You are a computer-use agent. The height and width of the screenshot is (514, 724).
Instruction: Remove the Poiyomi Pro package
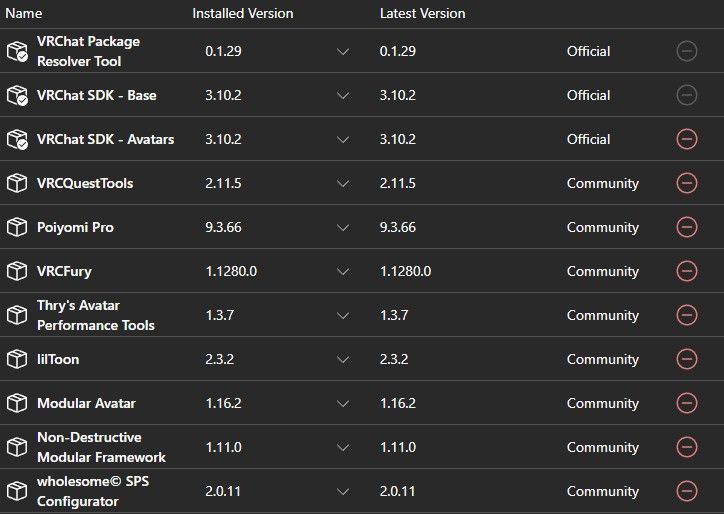click(687, 227)
